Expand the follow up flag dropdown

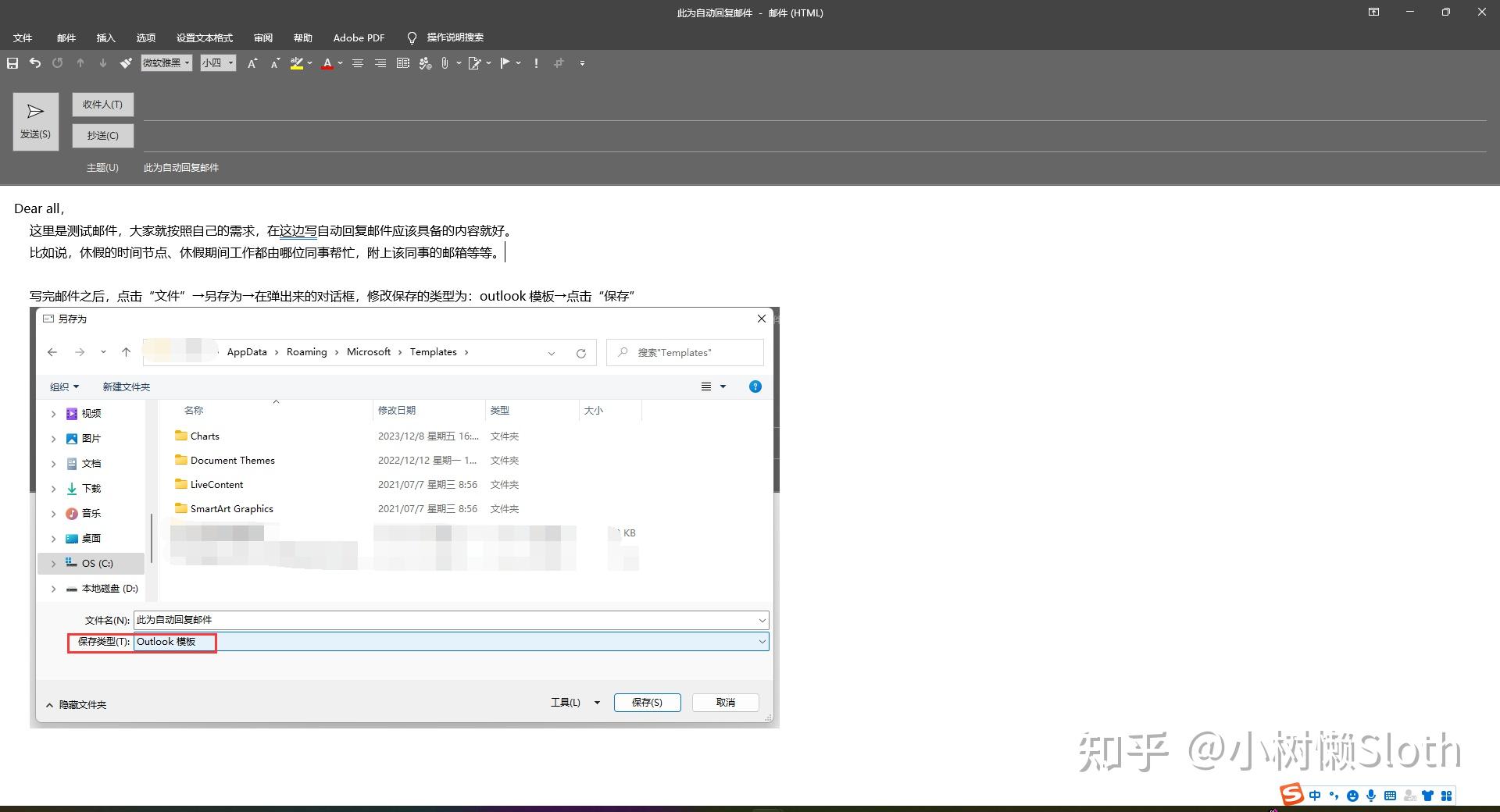[x=518, y=63]
